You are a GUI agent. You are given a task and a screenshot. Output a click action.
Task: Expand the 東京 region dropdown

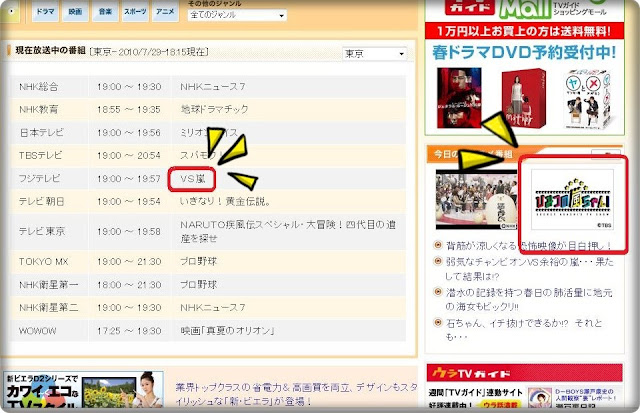374,53
